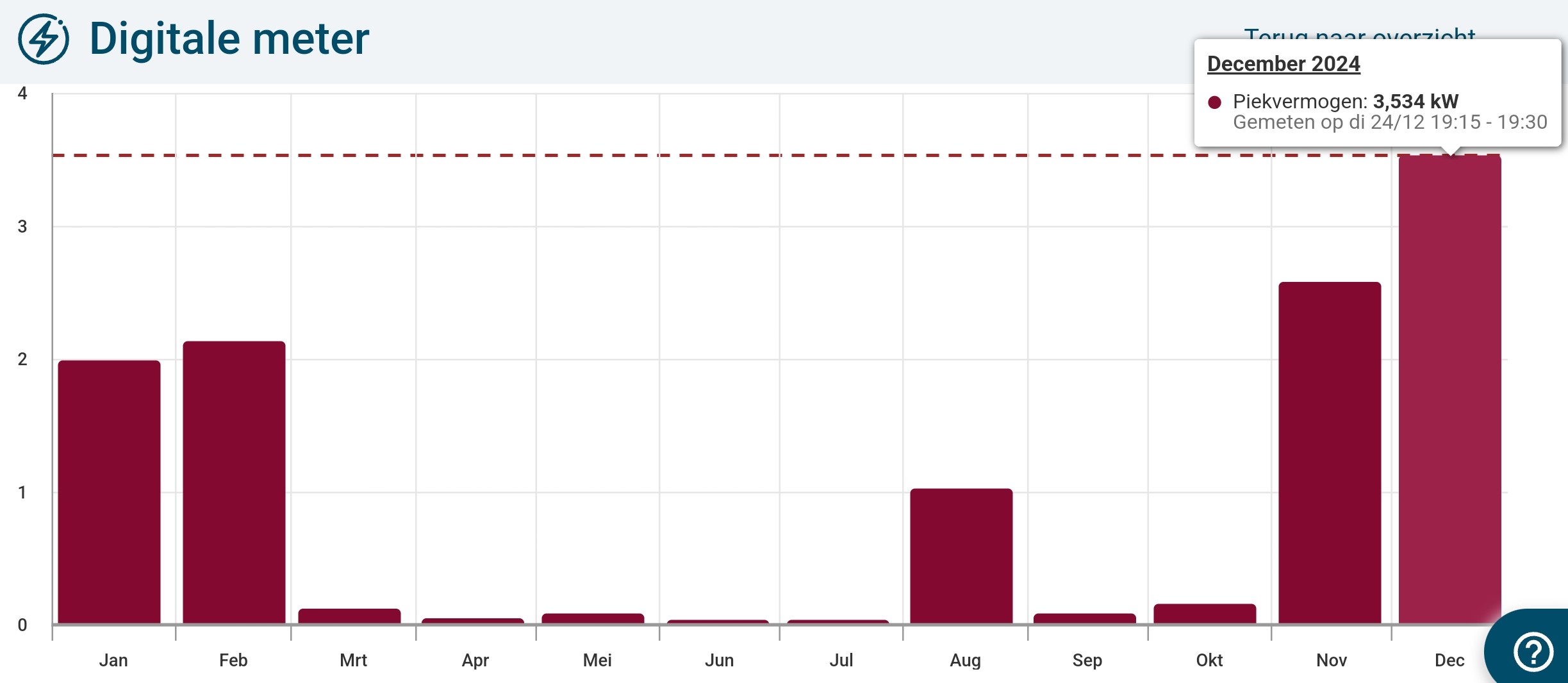Click the small Mei bar

tap(593, 618)
